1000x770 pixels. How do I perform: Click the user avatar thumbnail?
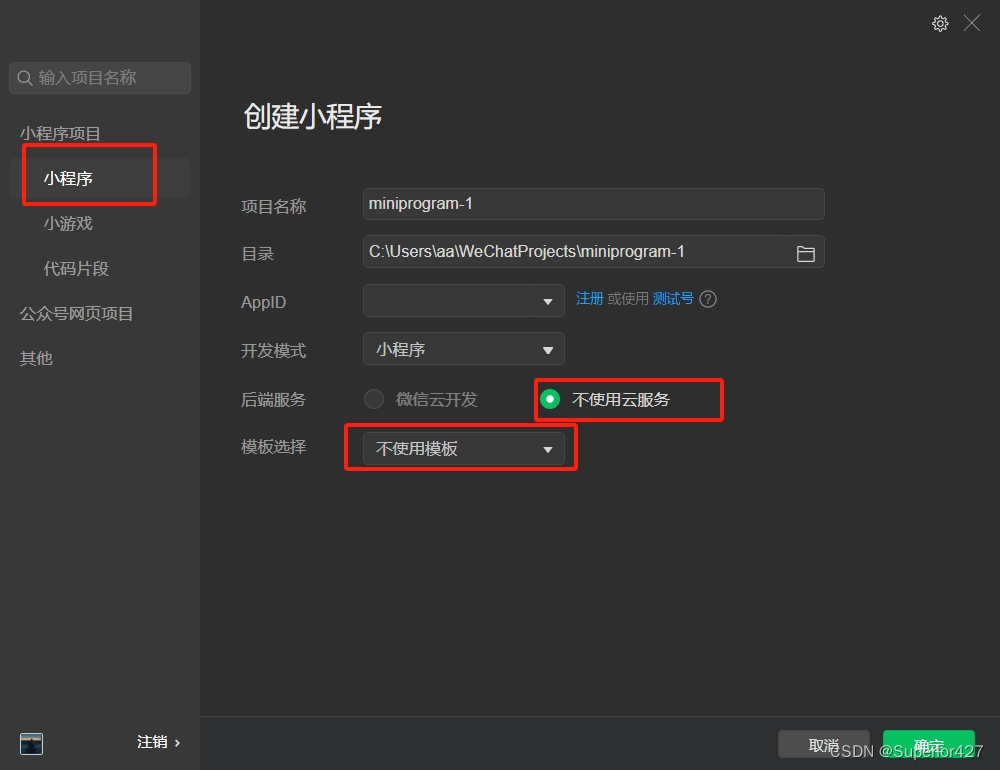(31, 744)
